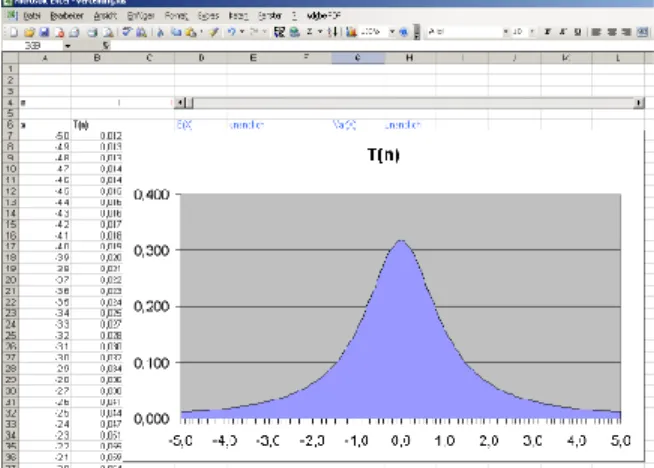Screen dimensions: 654x468
Task: Click the Sort ascending icon
Action: [x=332, y=32]
